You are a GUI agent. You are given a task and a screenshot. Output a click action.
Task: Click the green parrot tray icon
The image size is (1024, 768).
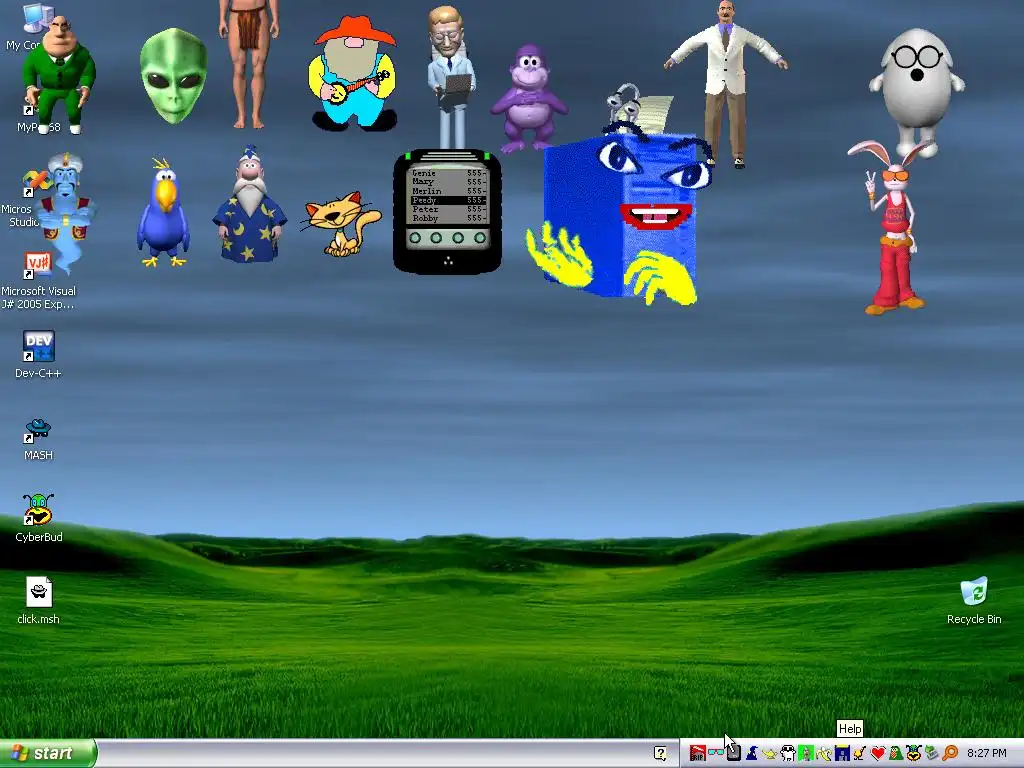(896, 753)
